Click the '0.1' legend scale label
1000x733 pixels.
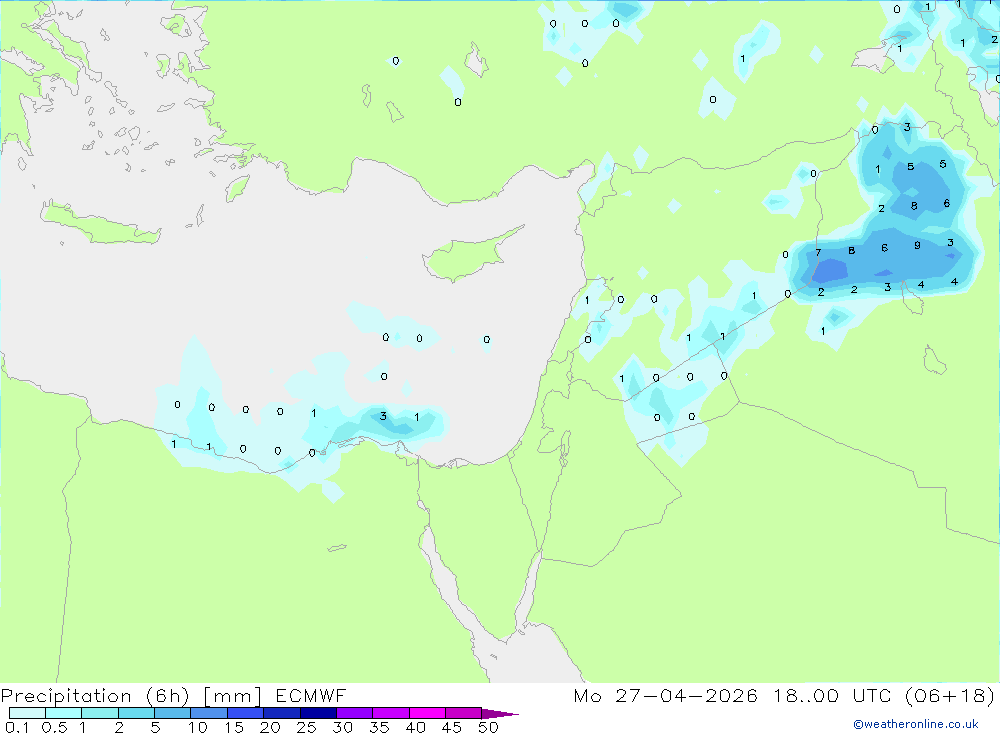[17, 727]
